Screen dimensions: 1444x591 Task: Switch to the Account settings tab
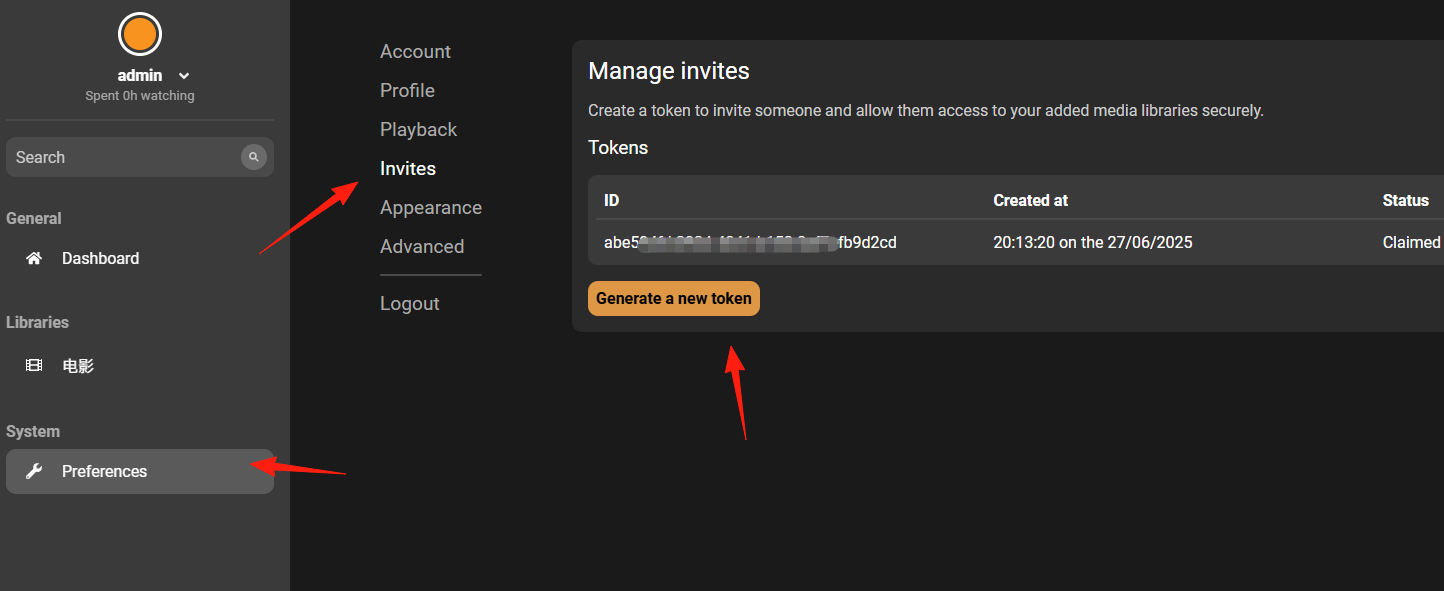[415, 52]
